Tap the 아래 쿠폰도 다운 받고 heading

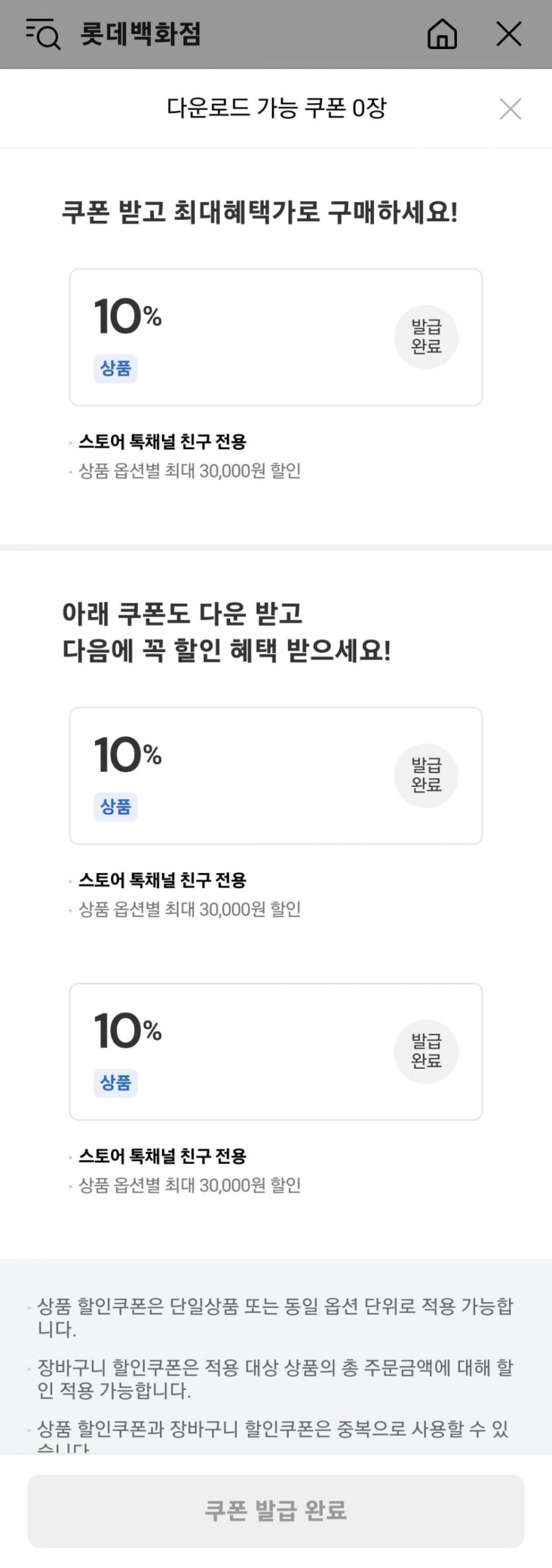point(182,614)
